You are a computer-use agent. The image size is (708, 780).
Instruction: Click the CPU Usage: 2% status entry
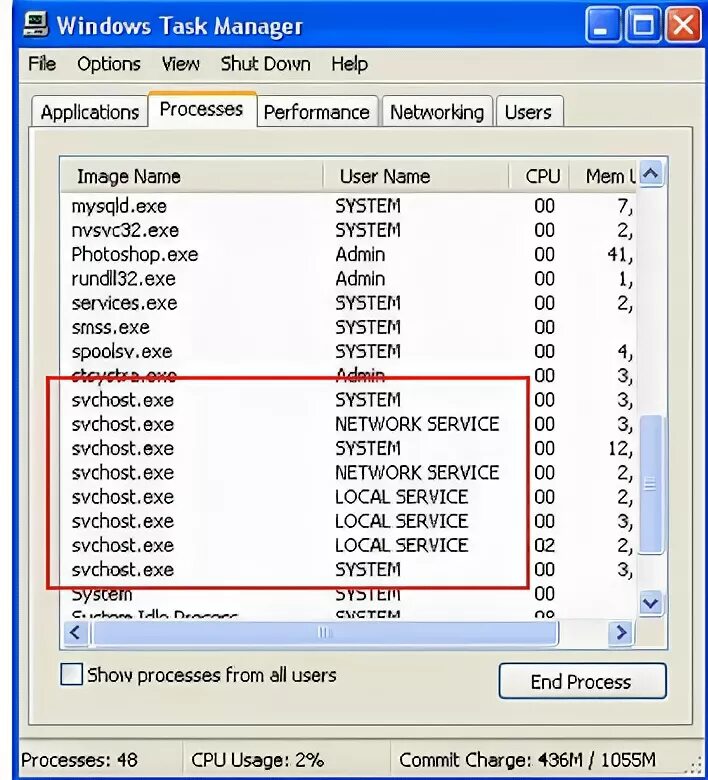[x=257, y=760]
